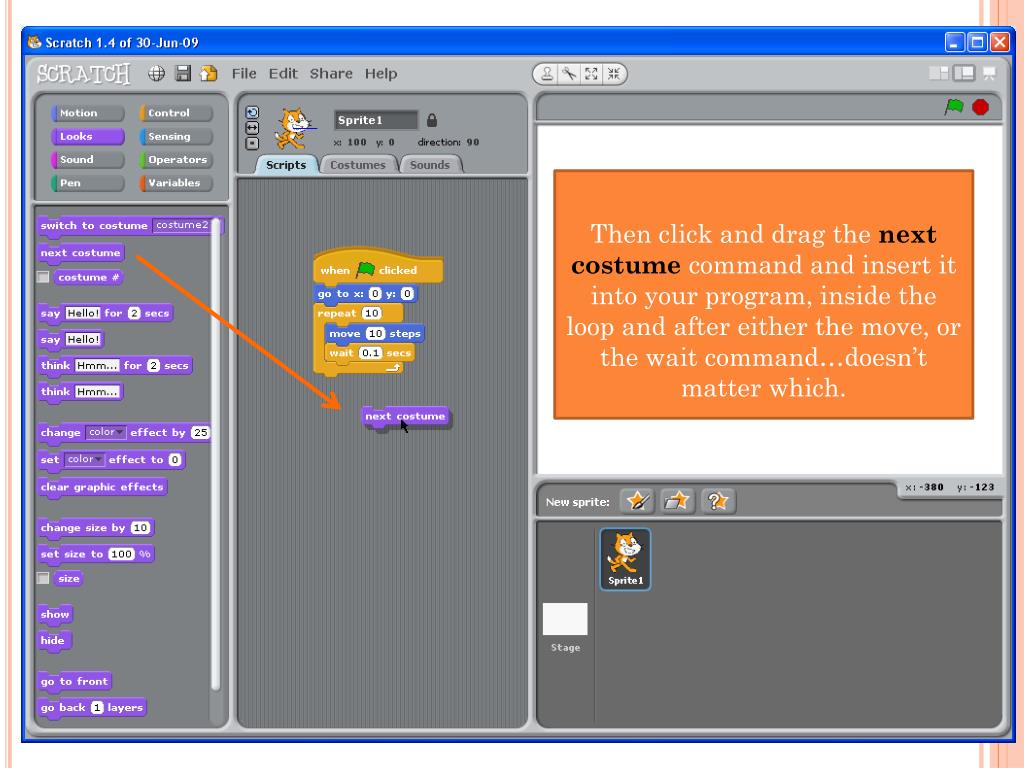The width and height of the screenshot is (1024, 768).
Task: Switch to the Sounds tab
Action: 430,165
